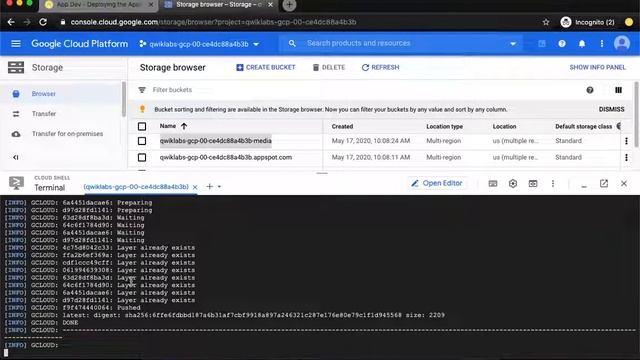The image size is (640, 360).
Task: Open the Cloud Shell web preview icon
Action: coord(533,184)
